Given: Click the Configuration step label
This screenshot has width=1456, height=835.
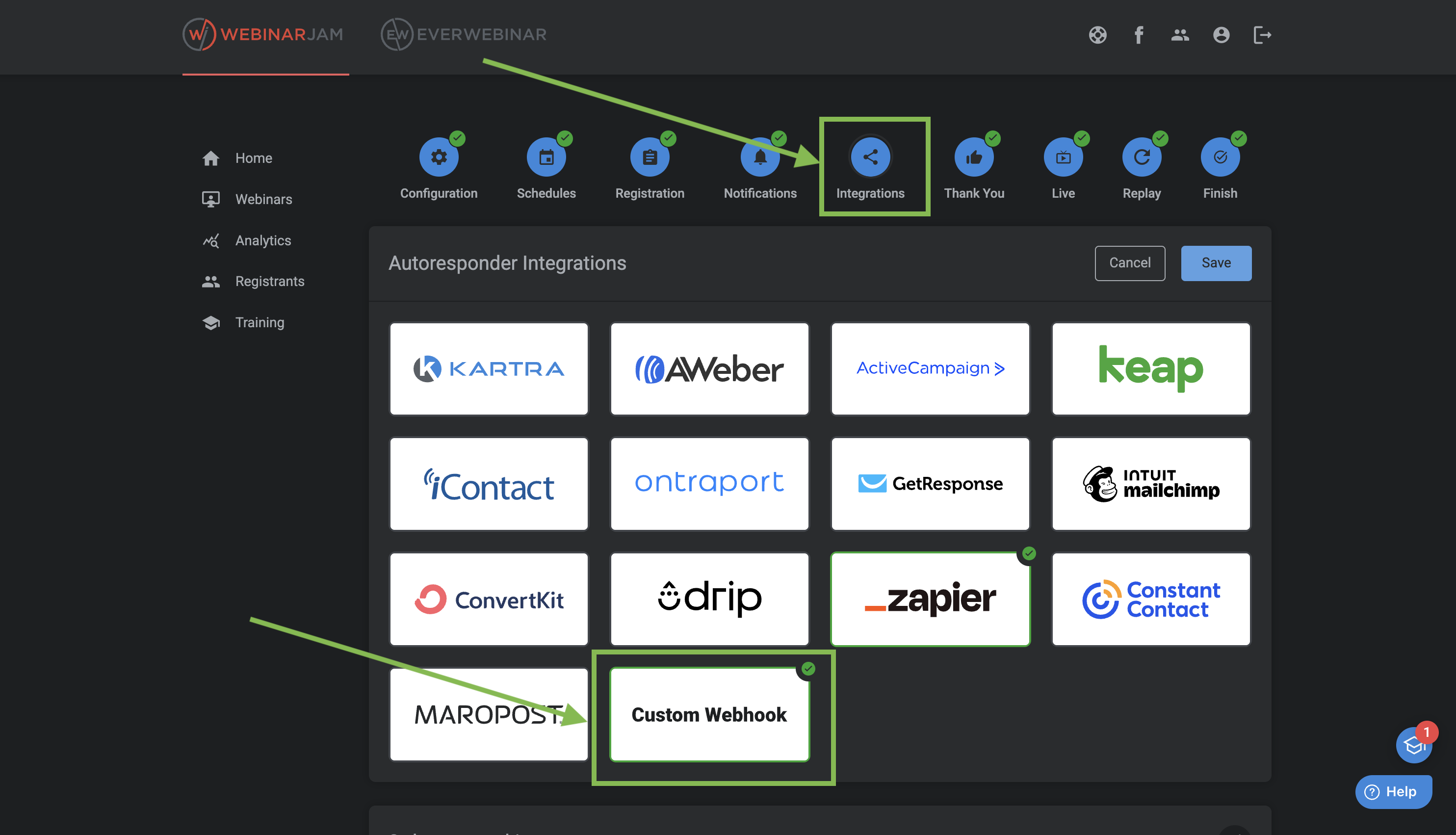Looking at the screenshot, I should point(439,194).
